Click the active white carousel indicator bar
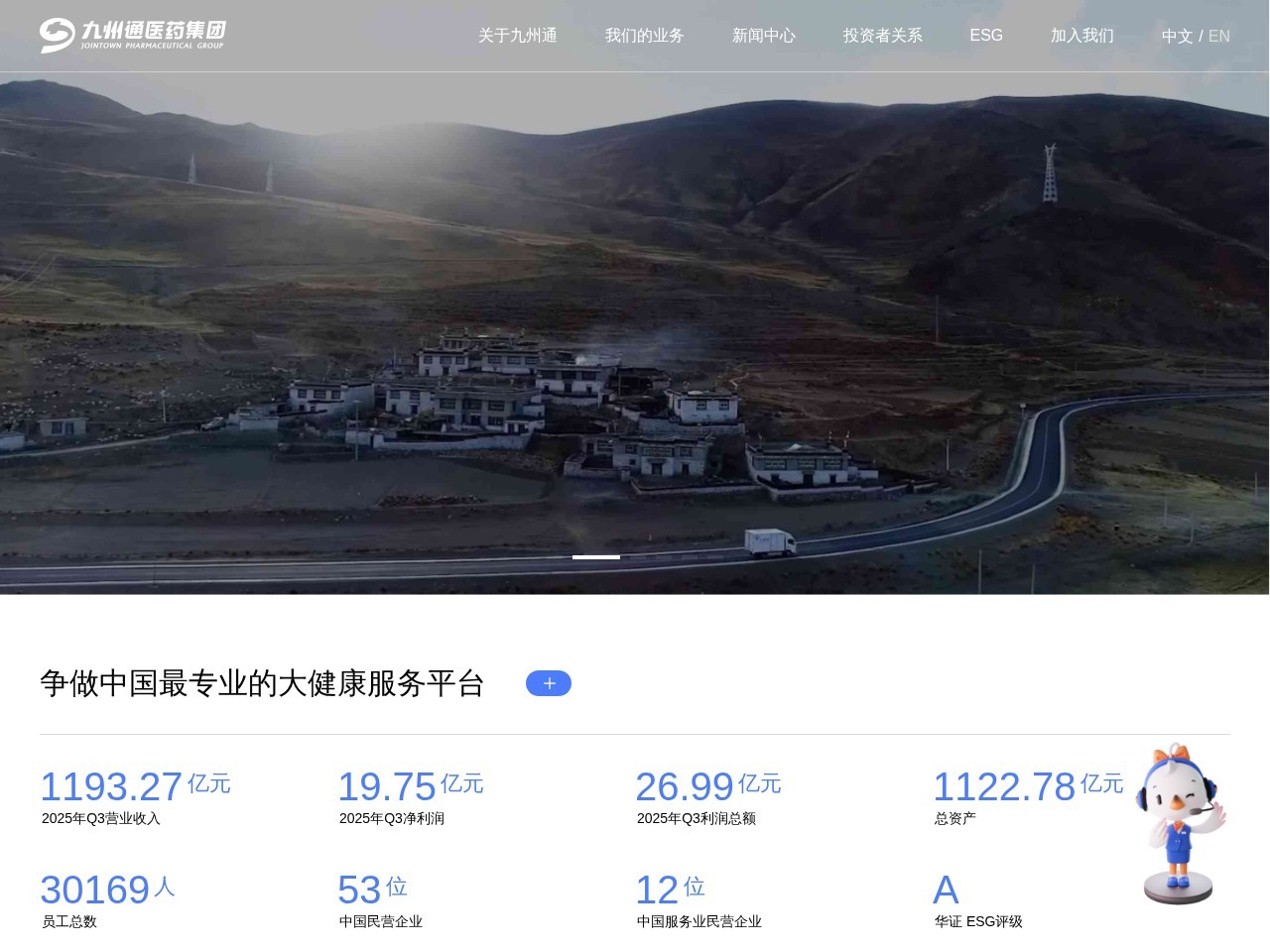 [x=595, y=557]
